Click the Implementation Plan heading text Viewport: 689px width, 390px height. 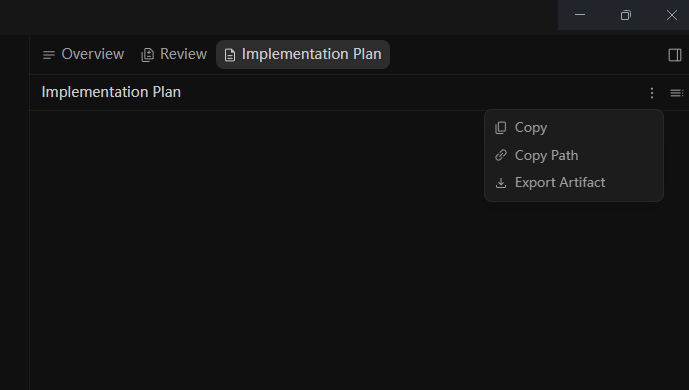[x=111, y=92]
